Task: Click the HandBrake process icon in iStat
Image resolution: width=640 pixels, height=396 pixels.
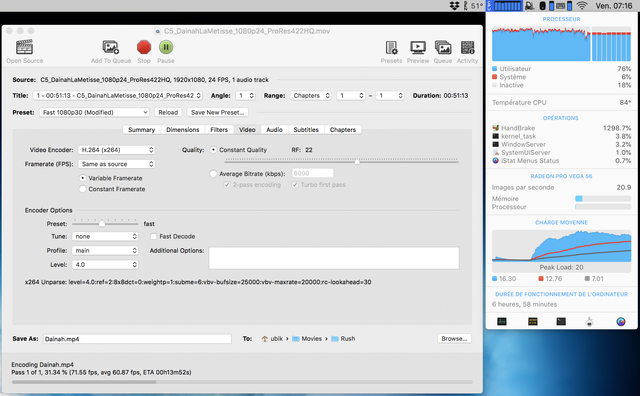Action: 496,128
